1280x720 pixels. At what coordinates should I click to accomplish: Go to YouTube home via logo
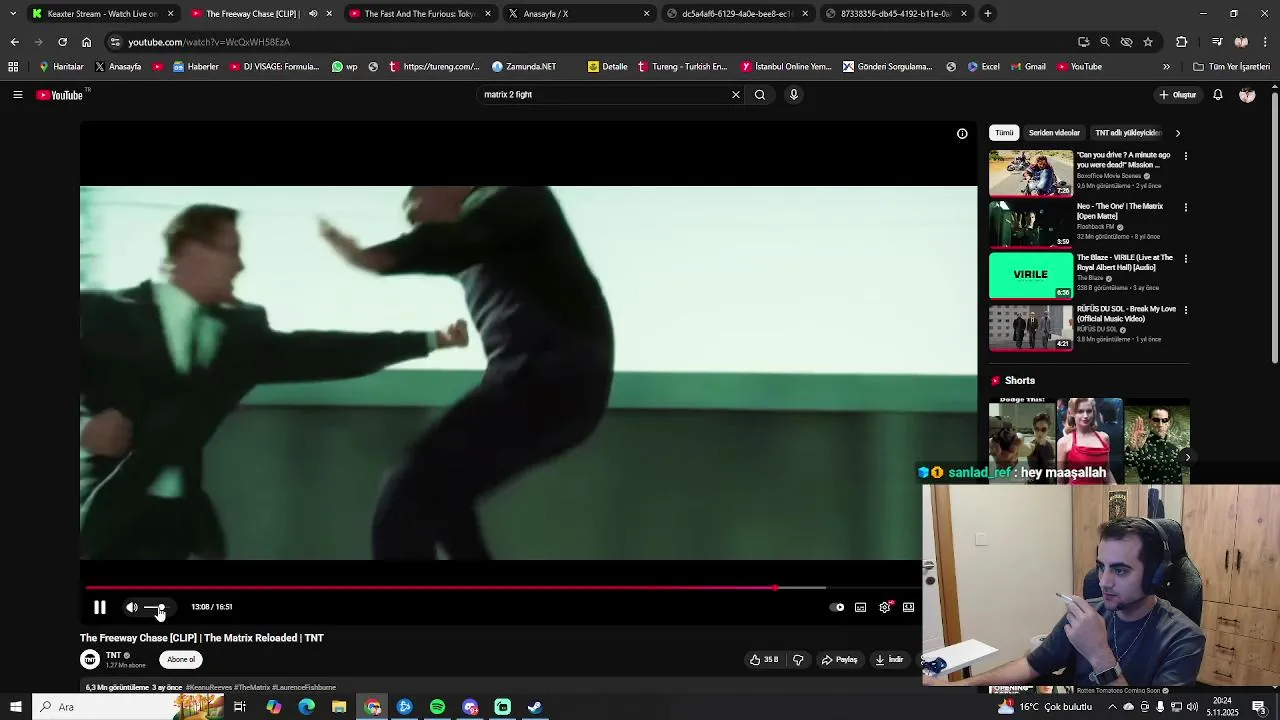[60, 95]
